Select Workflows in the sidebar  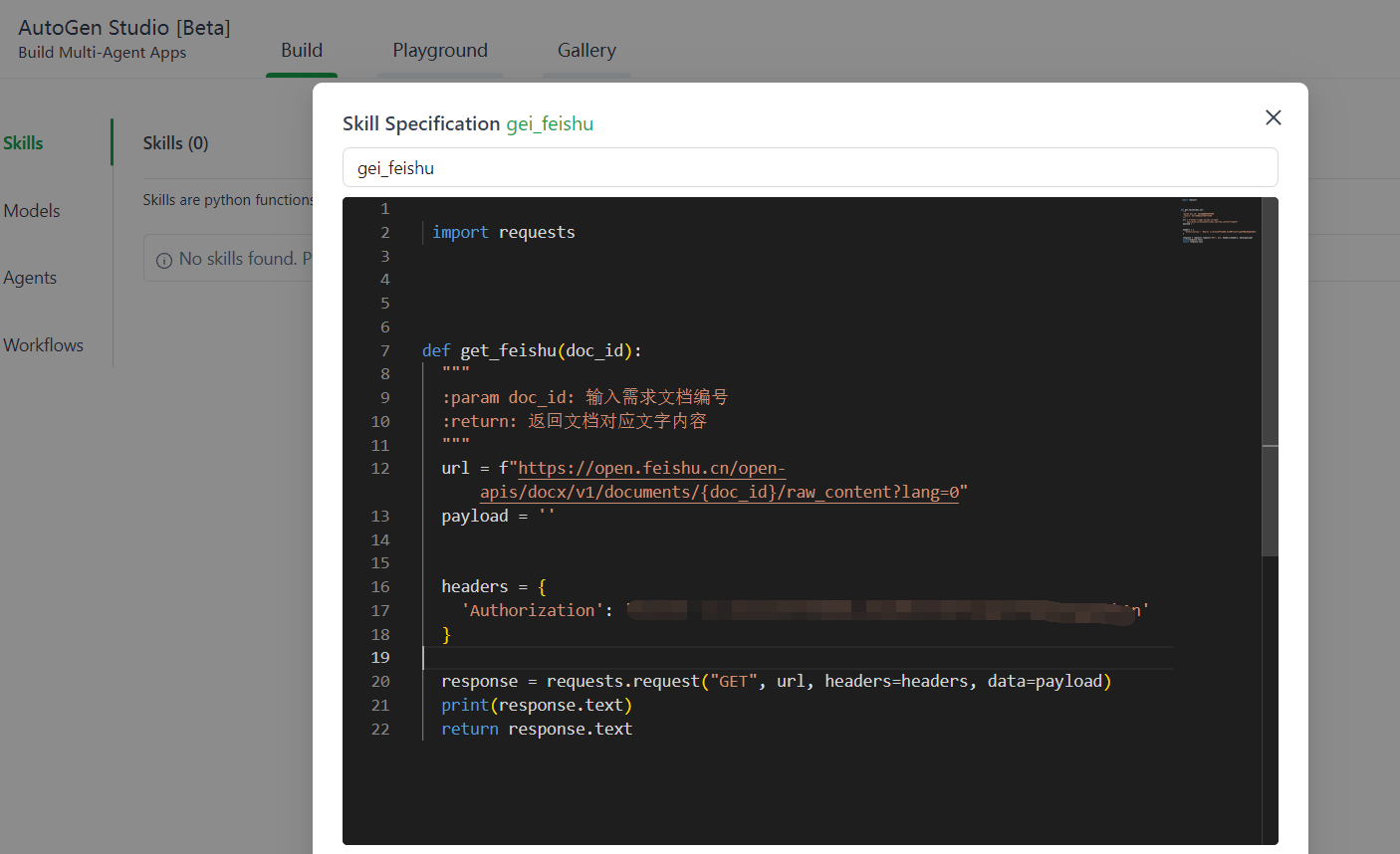pyautogui.click(x=43, y=345)
